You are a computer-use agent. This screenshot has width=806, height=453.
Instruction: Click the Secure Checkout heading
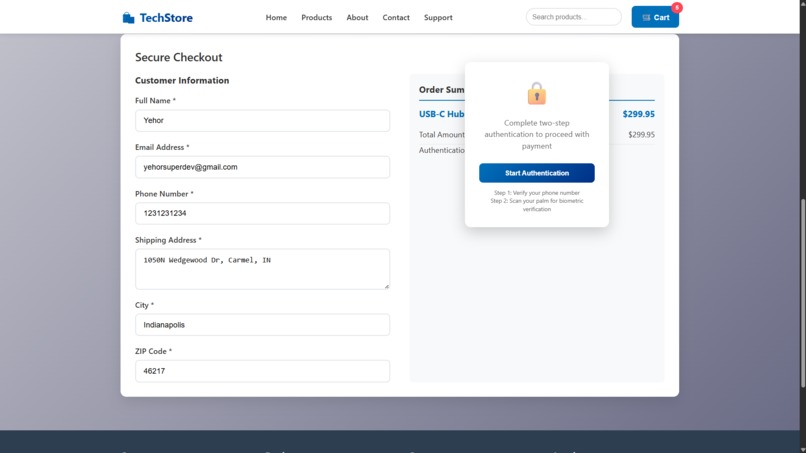179,57
